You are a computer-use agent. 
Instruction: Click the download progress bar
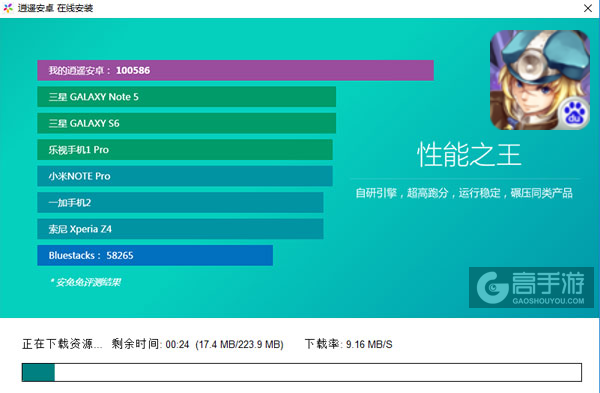[x=302, y=372]
